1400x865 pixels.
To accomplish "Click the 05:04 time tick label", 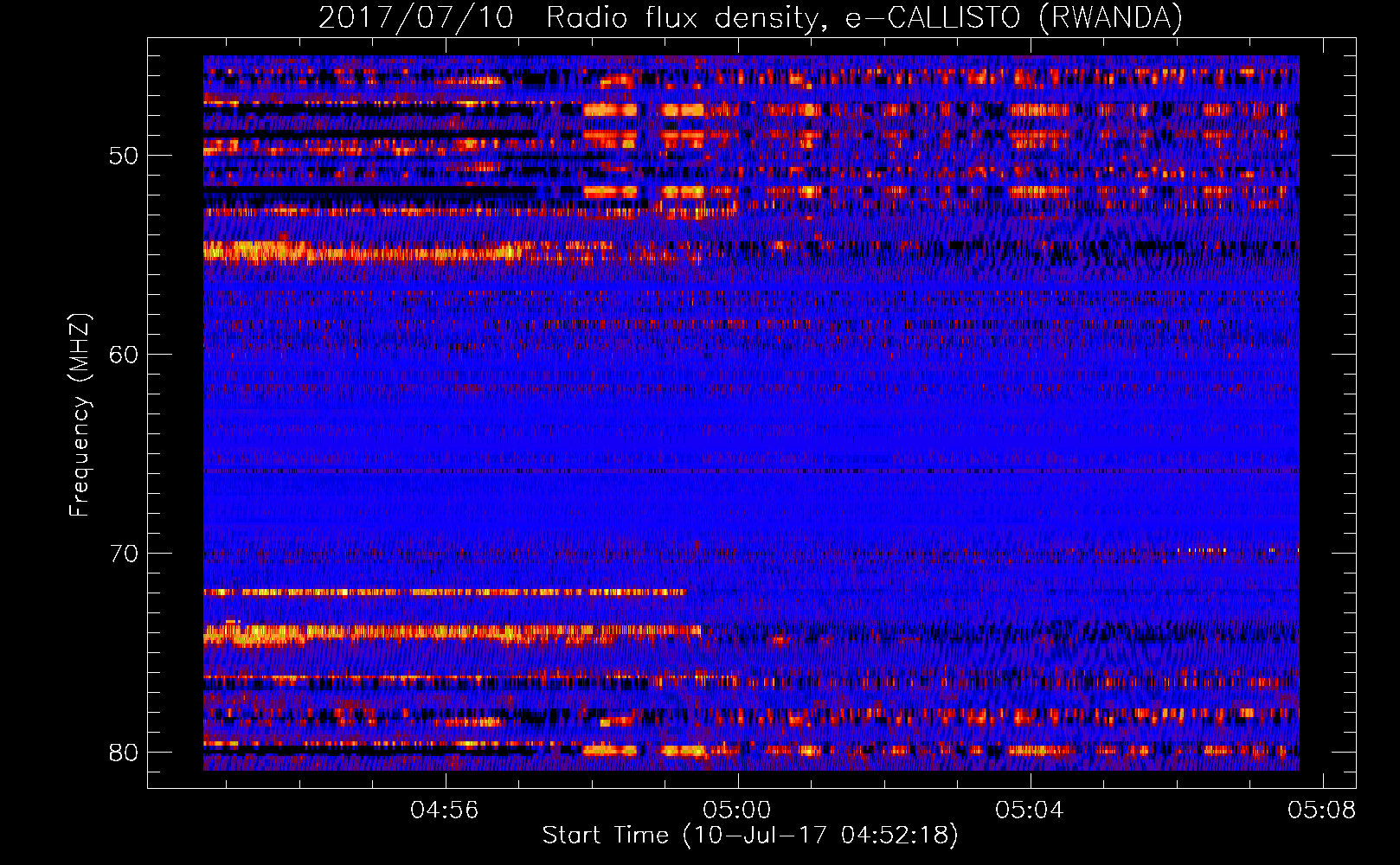I will (1030, 811).
